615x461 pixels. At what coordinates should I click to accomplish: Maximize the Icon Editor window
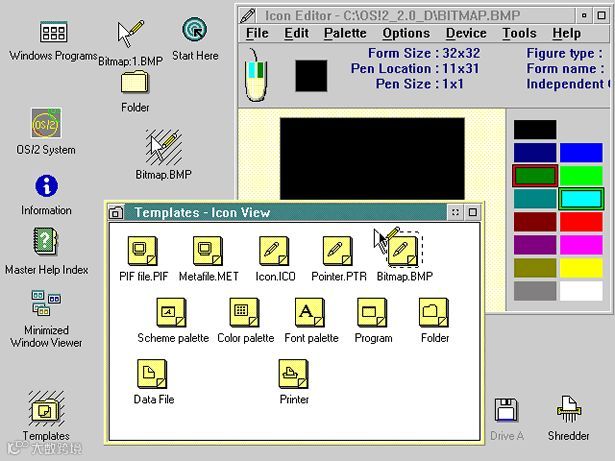coord(601,16)
